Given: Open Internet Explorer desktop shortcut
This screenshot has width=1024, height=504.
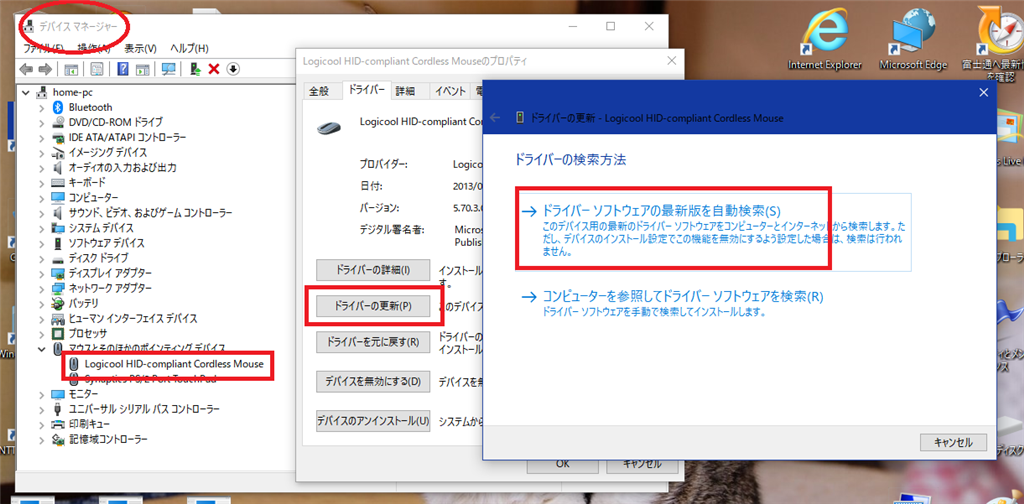Looking at the screenshot, I should click(x=825, y=39).
